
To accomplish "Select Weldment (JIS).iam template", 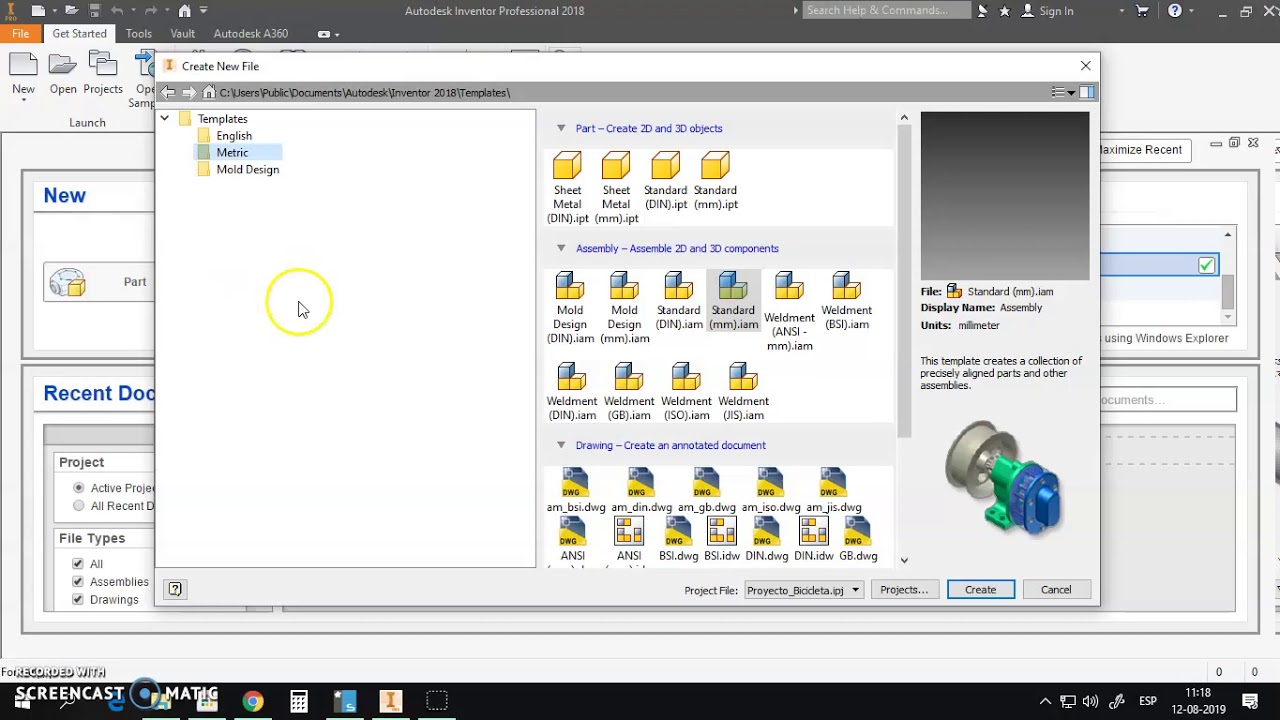I will pos(743,392).
